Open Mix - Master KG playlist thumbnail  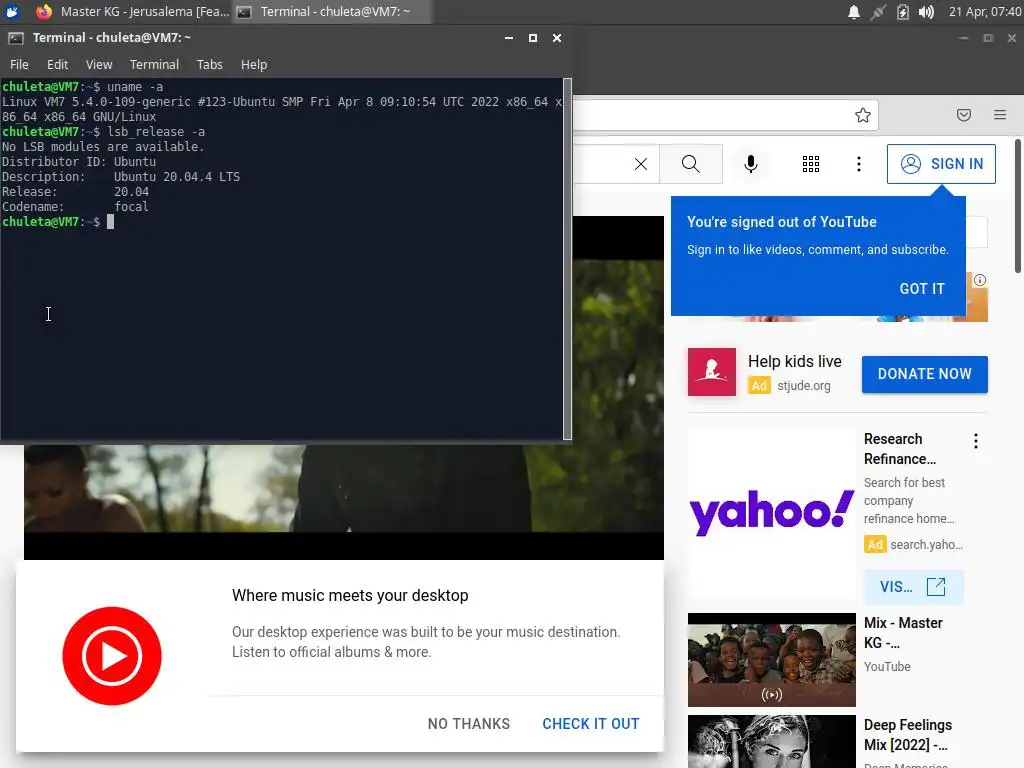click(771, 660)
